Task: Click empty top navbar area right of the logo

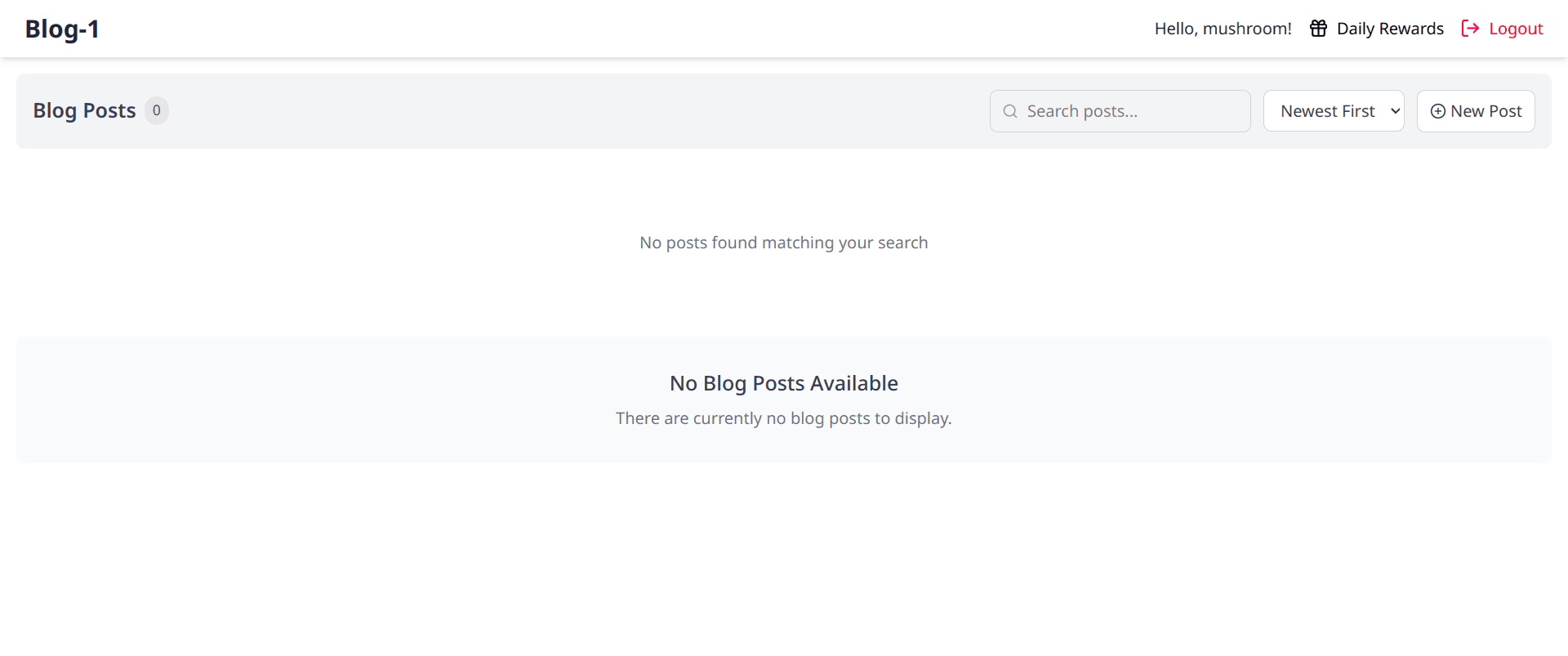Action: click(572, 29)
